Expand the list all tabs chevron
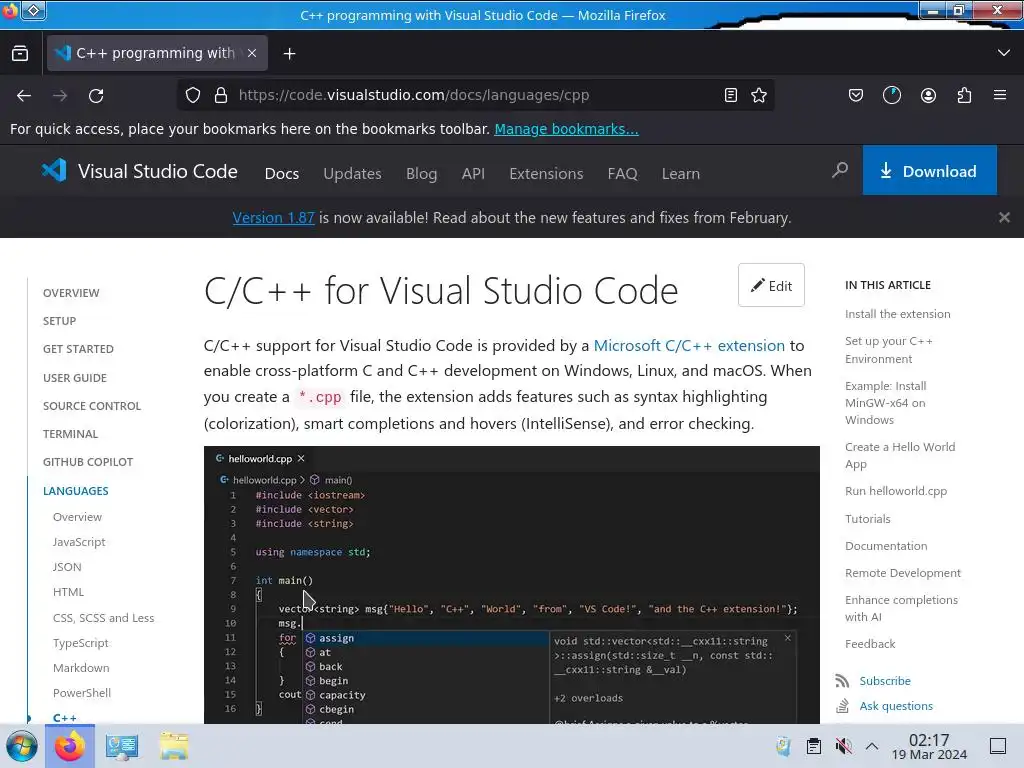The width and height of the screenshot is (1024, 768). coord(1004,53)
